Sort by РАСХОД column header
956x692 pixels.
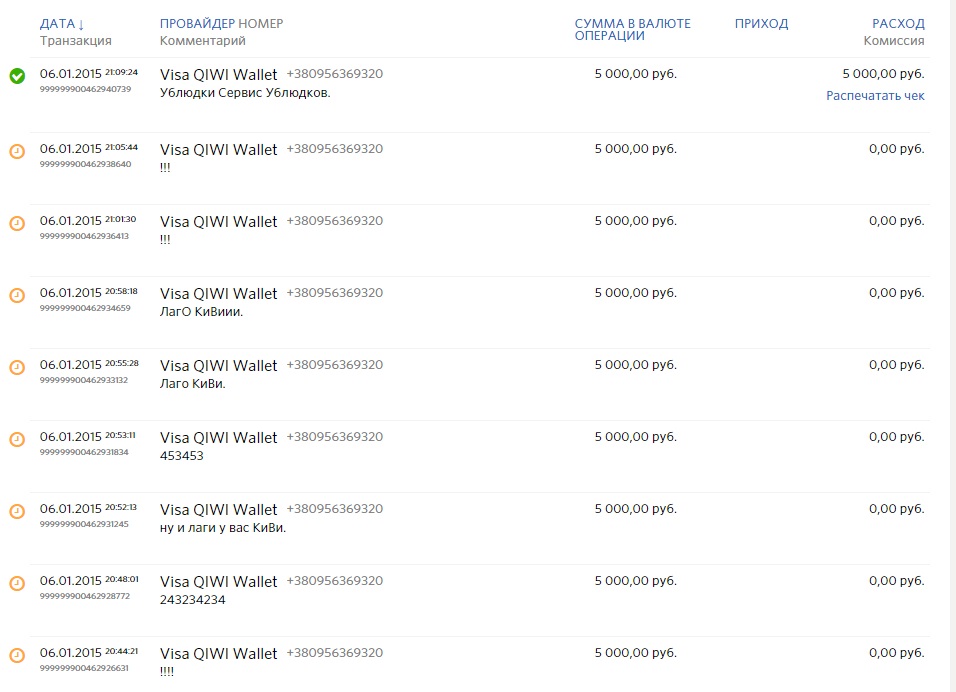[898, 24]
